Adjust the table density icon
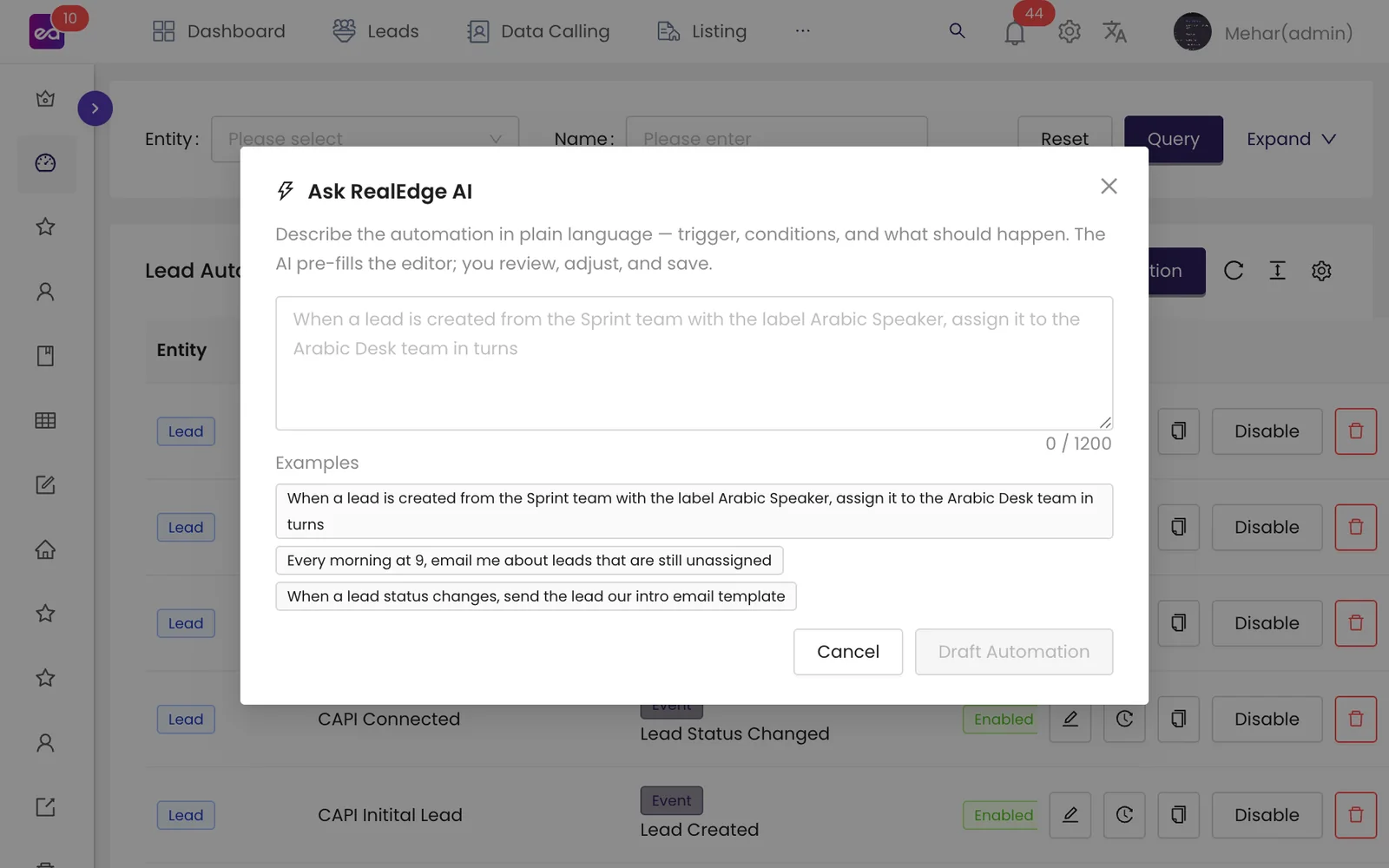This screenshot has height=868, width=1389. (1277, 271)
